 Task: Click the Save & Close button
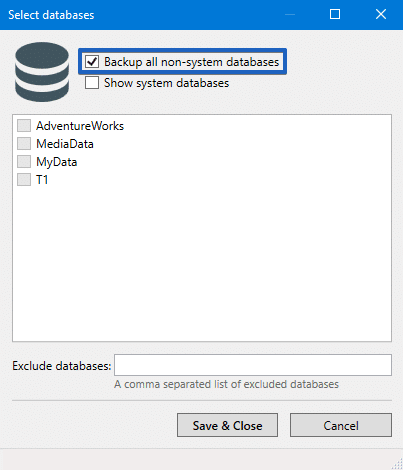coord(227,425)
